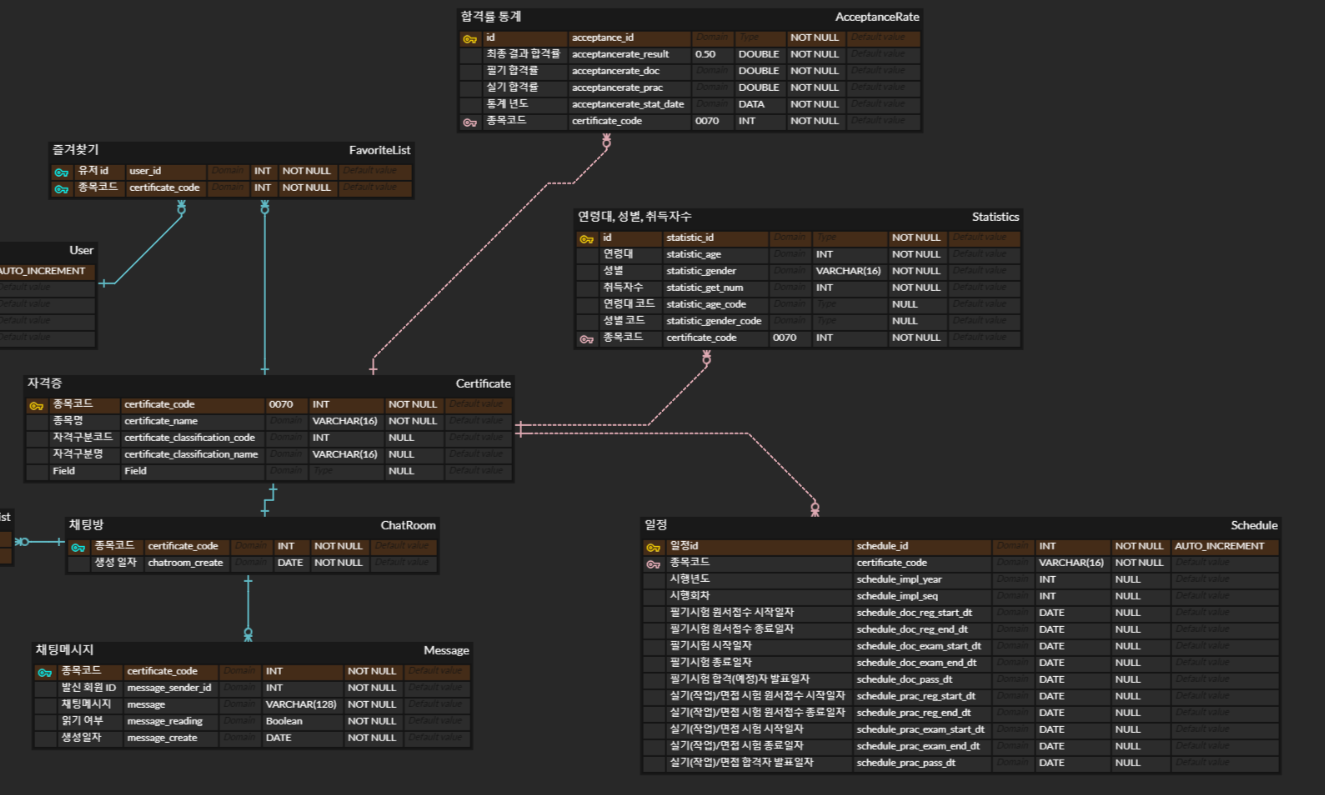
Task: Select the User table title
Action: coord(81,250)
